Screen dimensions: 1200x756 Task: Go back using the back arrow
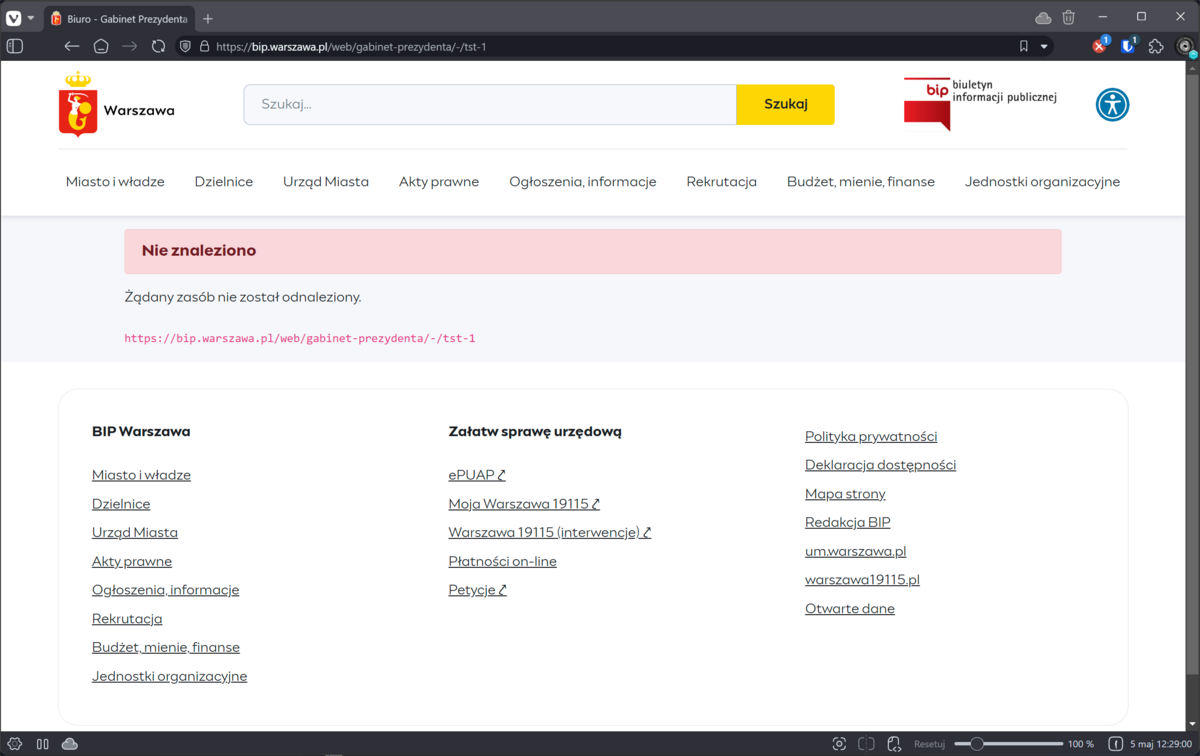click(x=72, y=46)
